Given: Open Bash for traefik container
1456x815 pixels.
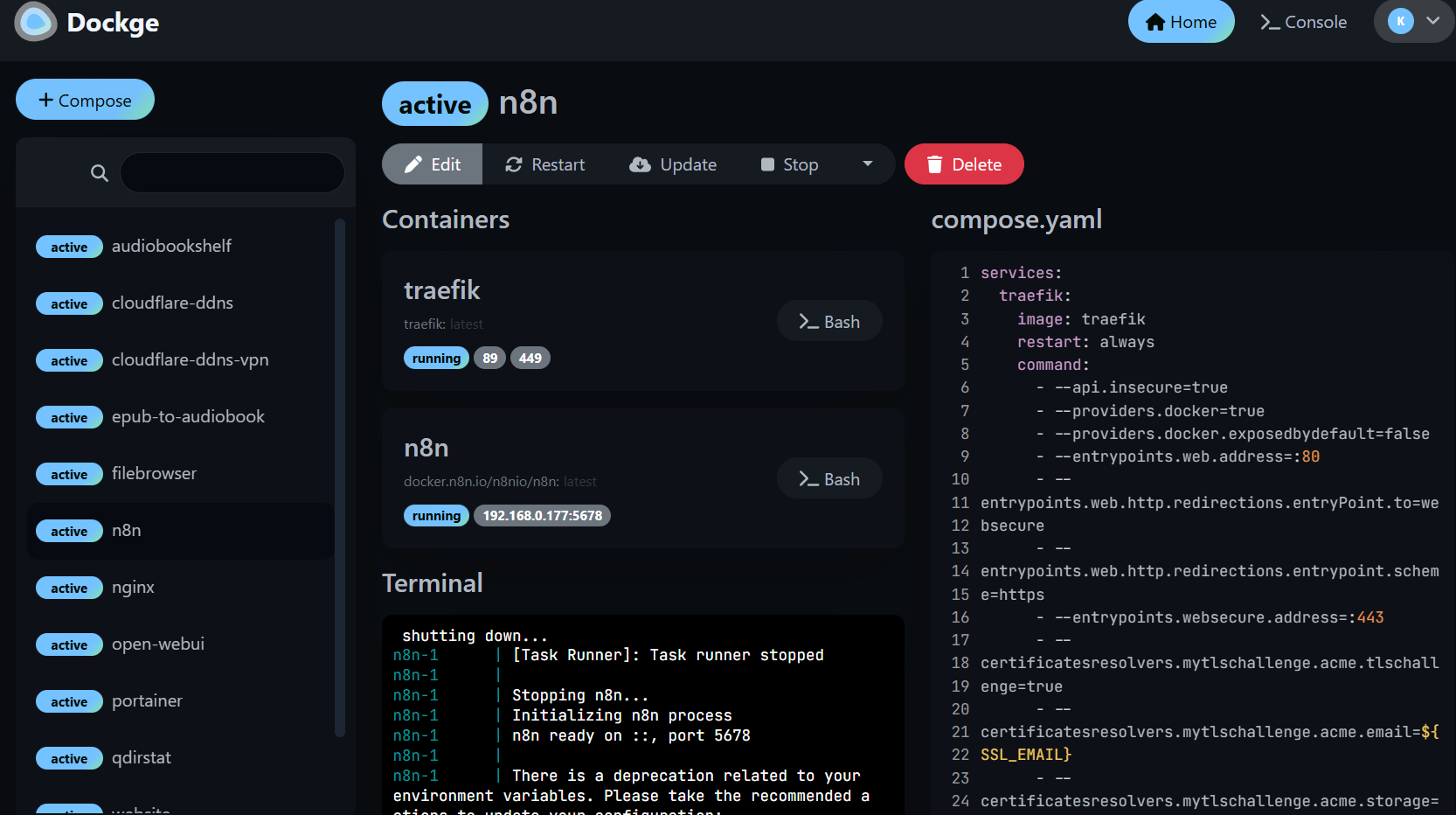Looking at the screenshot, I should pyautogui.click(x=829, y=322).
